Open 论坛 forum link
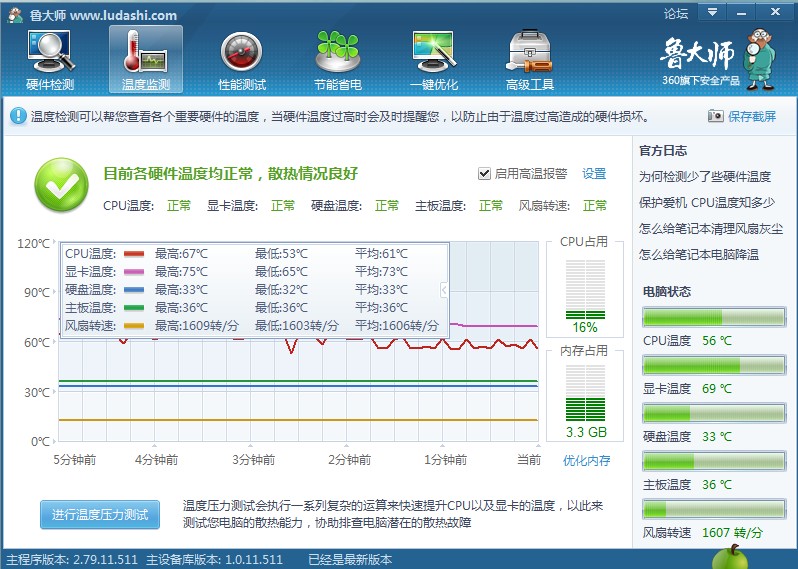This screenshot has height=569, width=798. 676,14
